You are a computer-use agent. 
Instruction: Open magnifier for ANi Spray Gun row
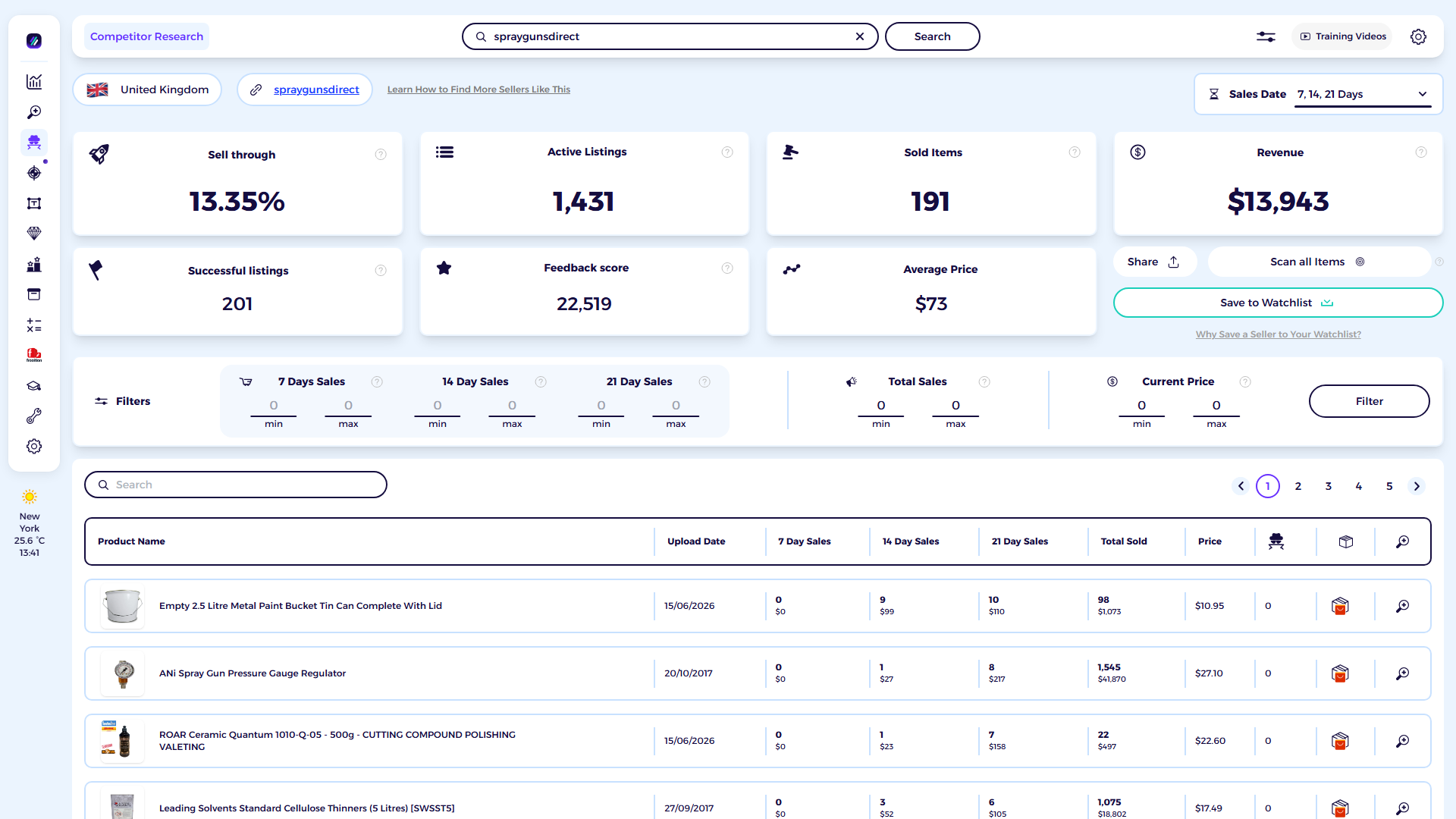pos(1403,673)
